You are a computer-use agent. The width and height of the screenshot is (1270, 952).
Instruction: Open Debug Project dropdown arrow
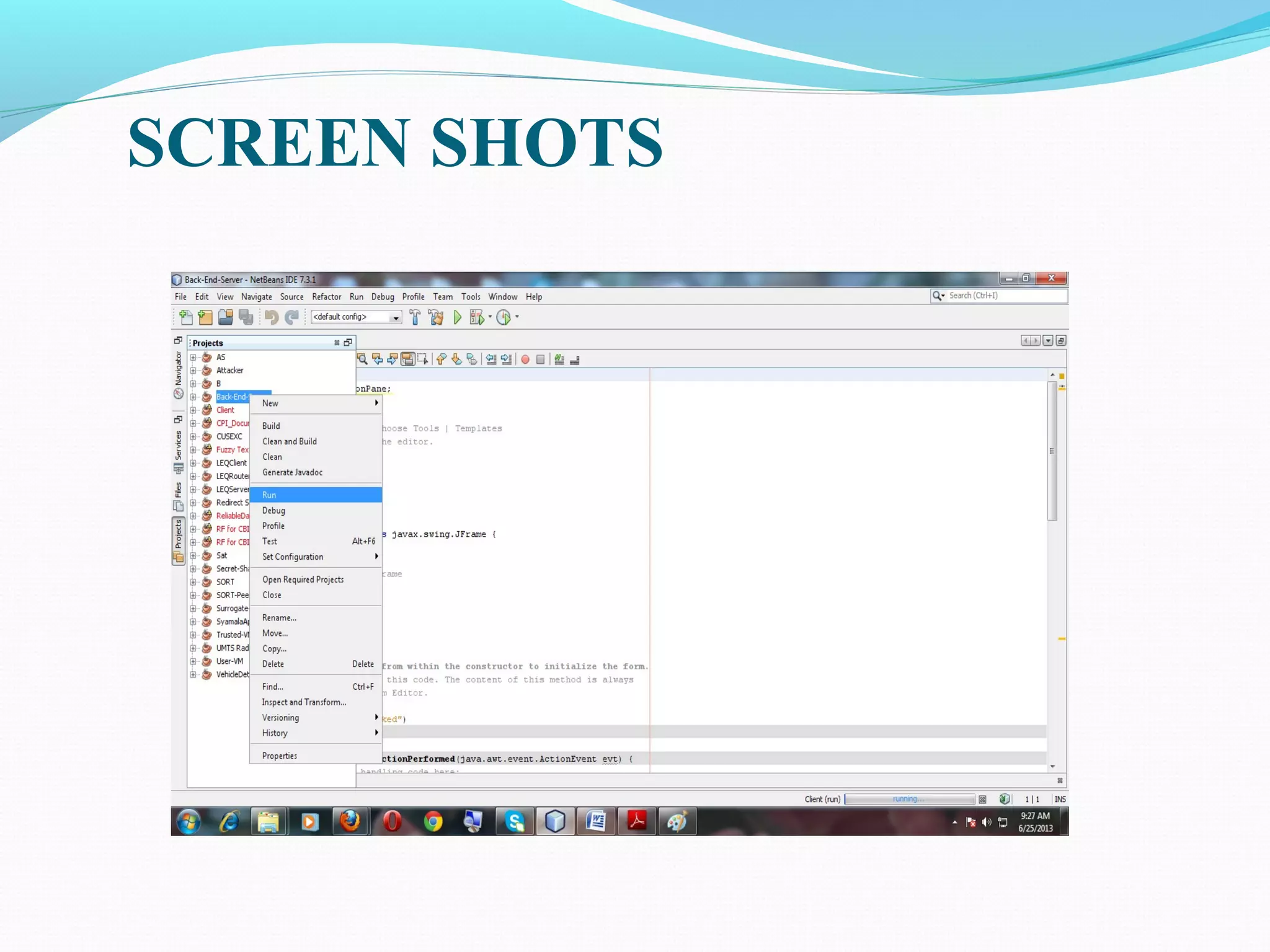coord(490,317)
